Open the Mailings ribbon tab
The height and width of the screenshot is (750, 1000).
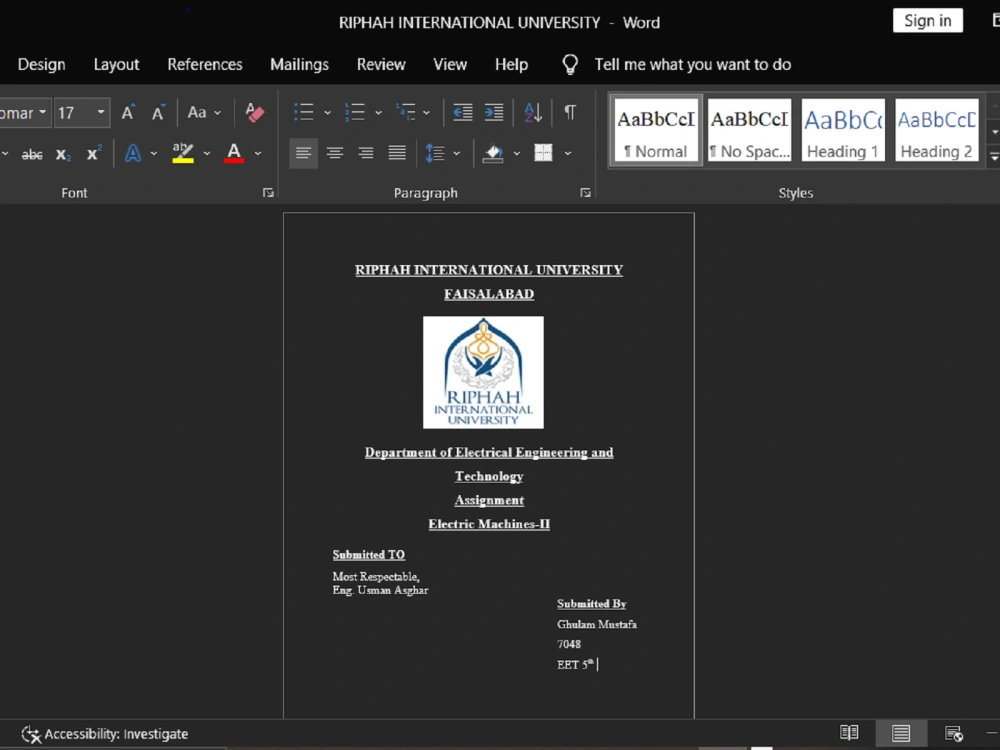(x=299, y=64)
